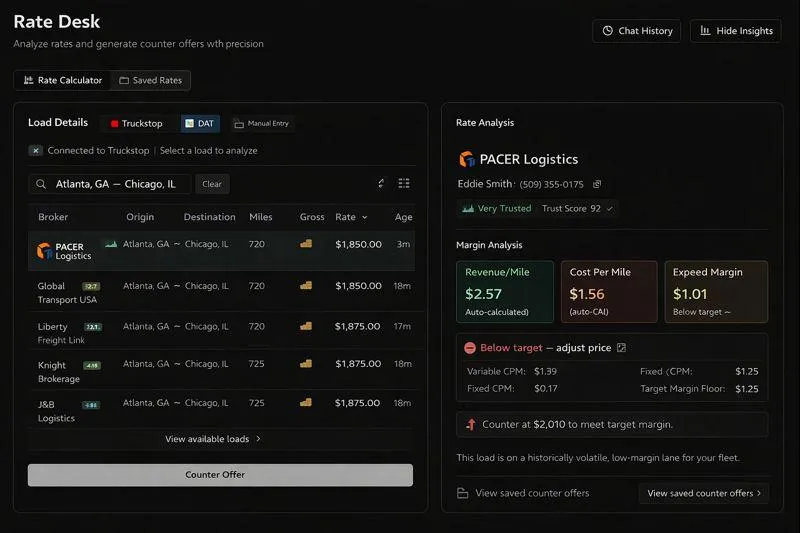Image resolution: width=800 pixels, height=533 pixels.
Task: Click J&B Logistics score badge
Action: point(91,405)
